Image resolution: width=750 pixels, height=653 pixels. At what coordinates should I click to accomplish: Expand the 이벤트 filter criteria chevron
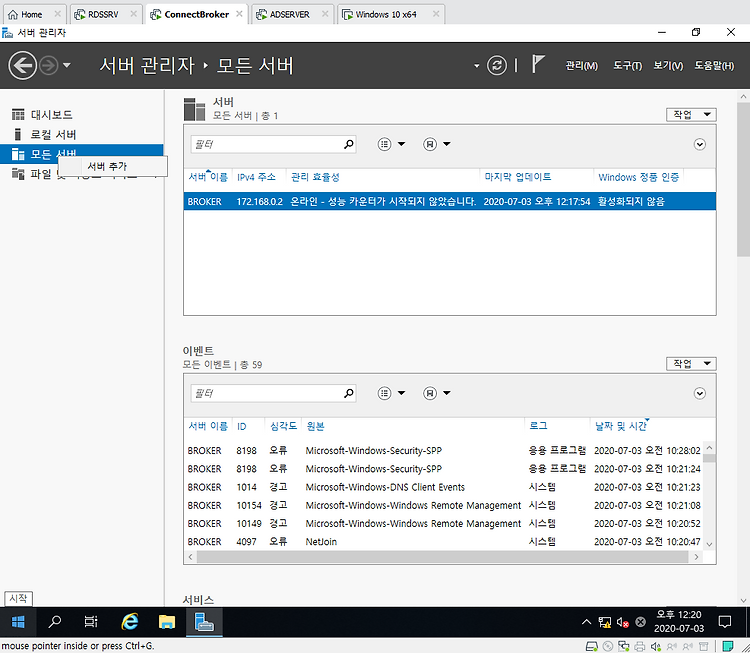(x=699, y=393)
